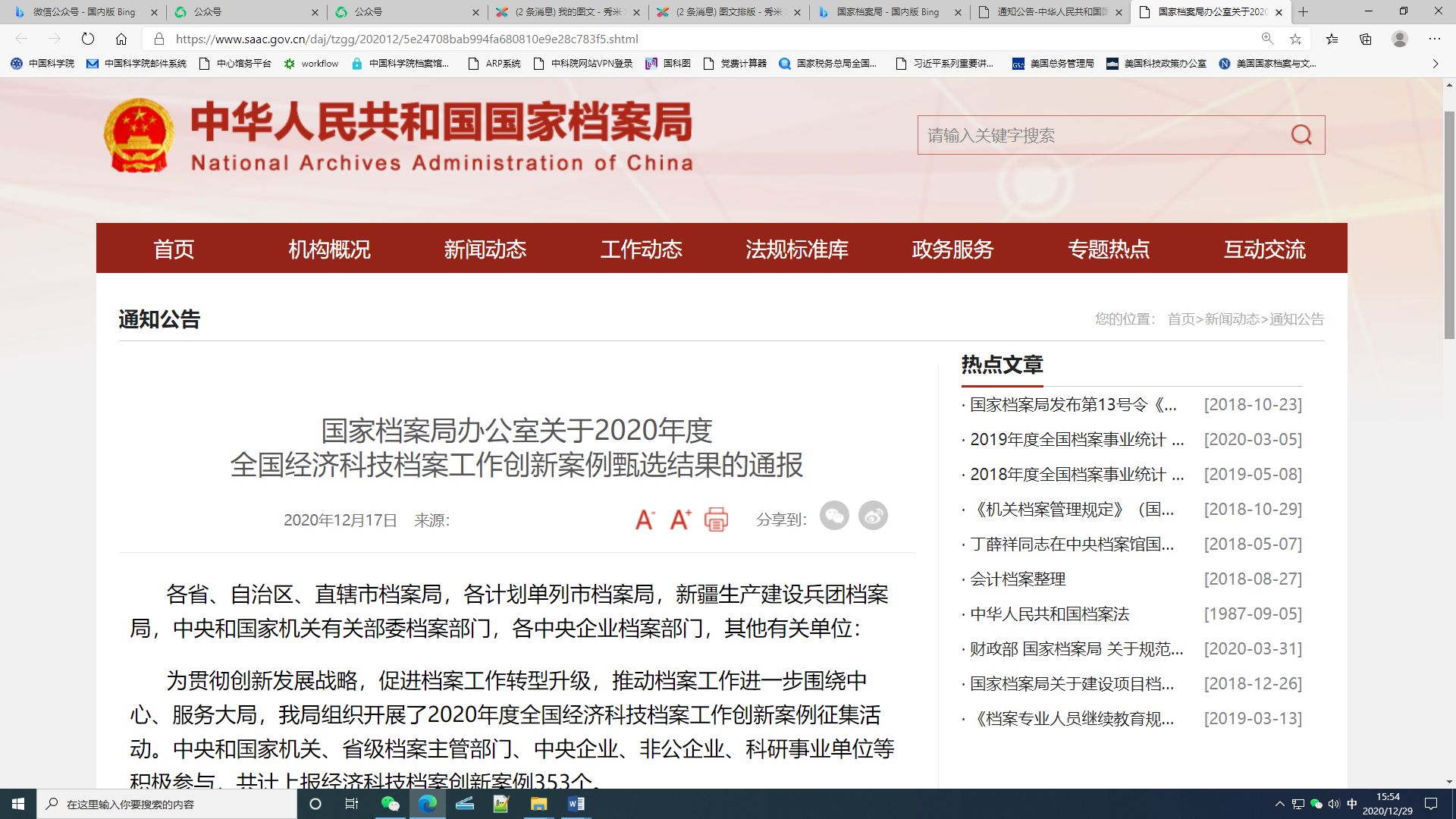
Task: Decrease article font size with A- icon
Action: tap(645, 519)
